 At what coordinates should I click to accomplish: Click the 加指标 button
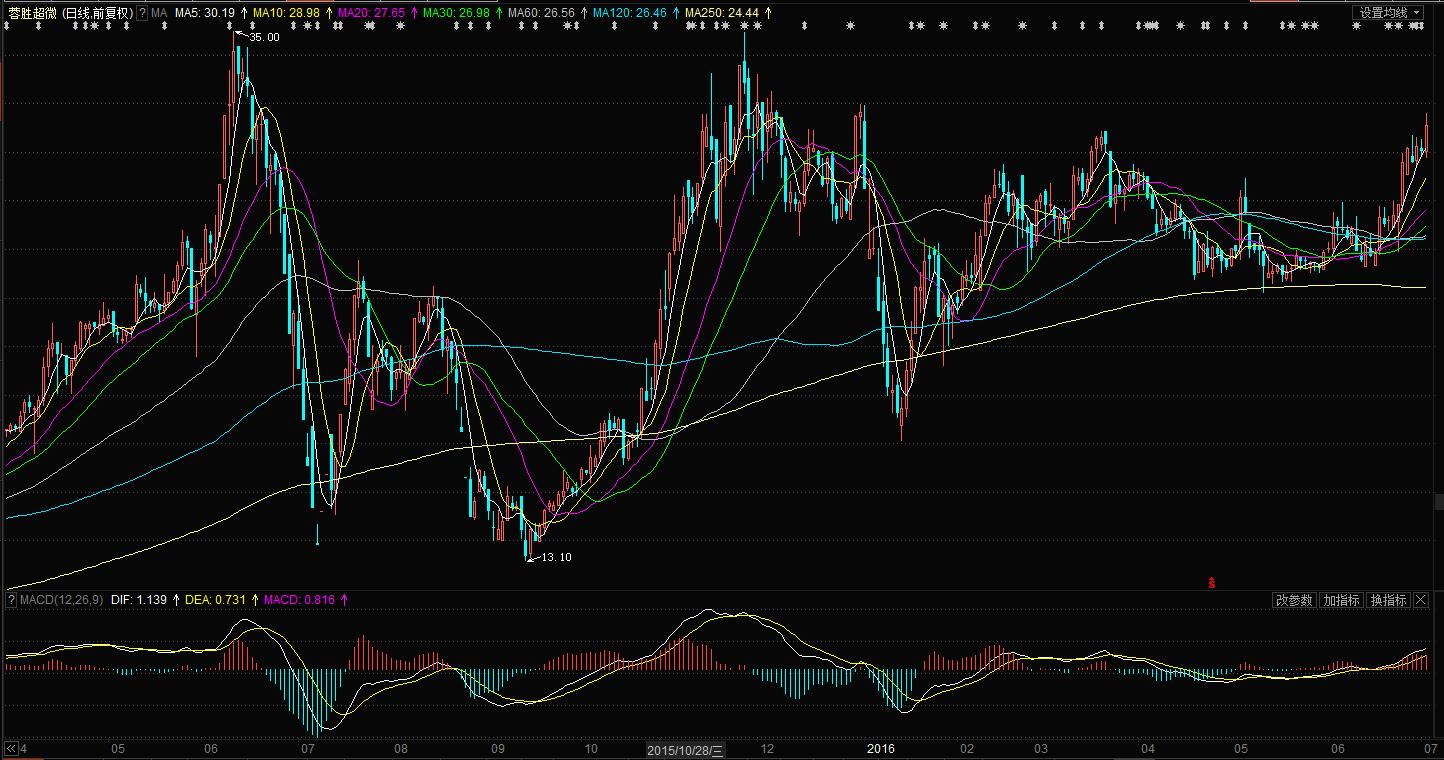point(1341,600)
